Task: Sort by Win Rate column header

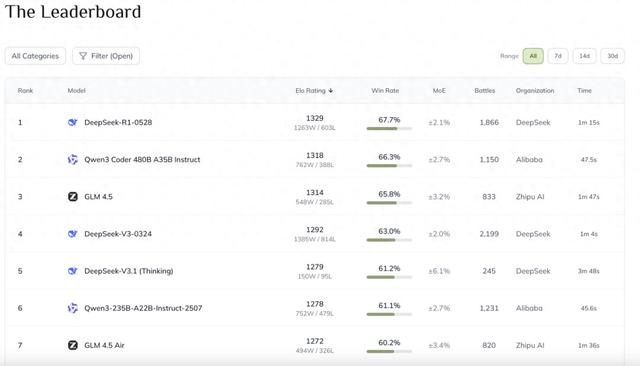Action: click(385, 91)
